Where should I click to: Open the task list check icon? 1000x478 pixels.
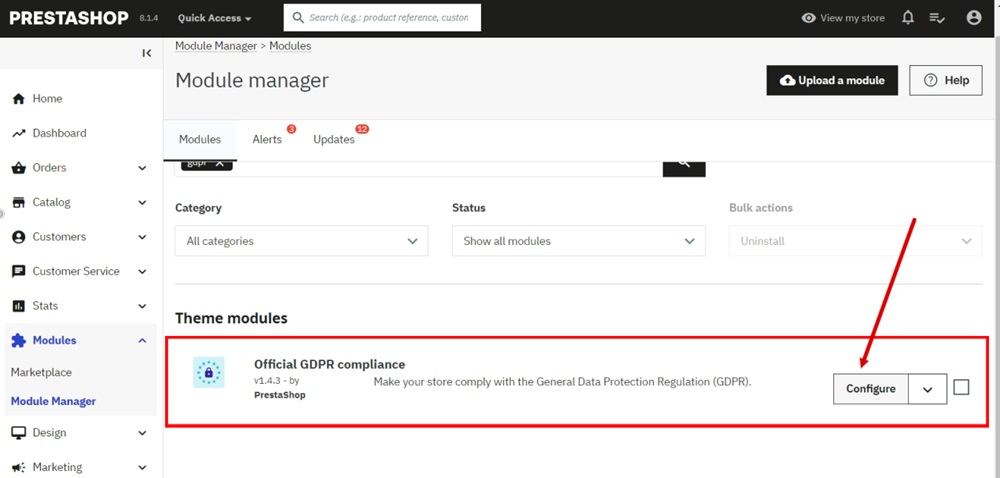pos(937,18)
